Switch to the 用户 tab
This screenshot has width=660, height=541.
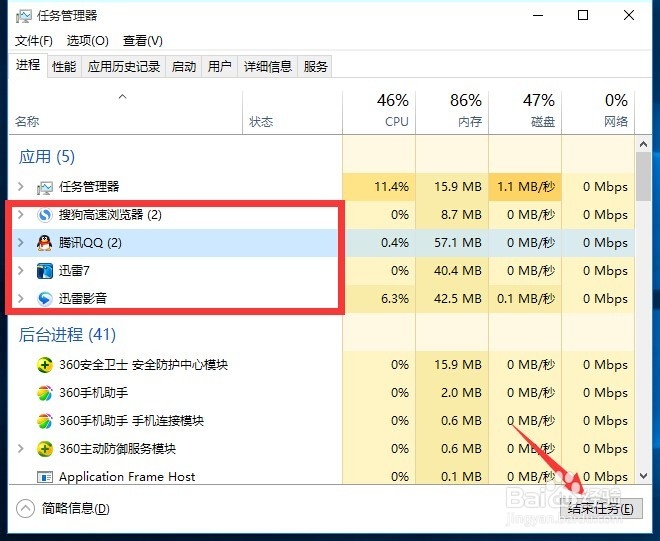(x=219, y=67)
